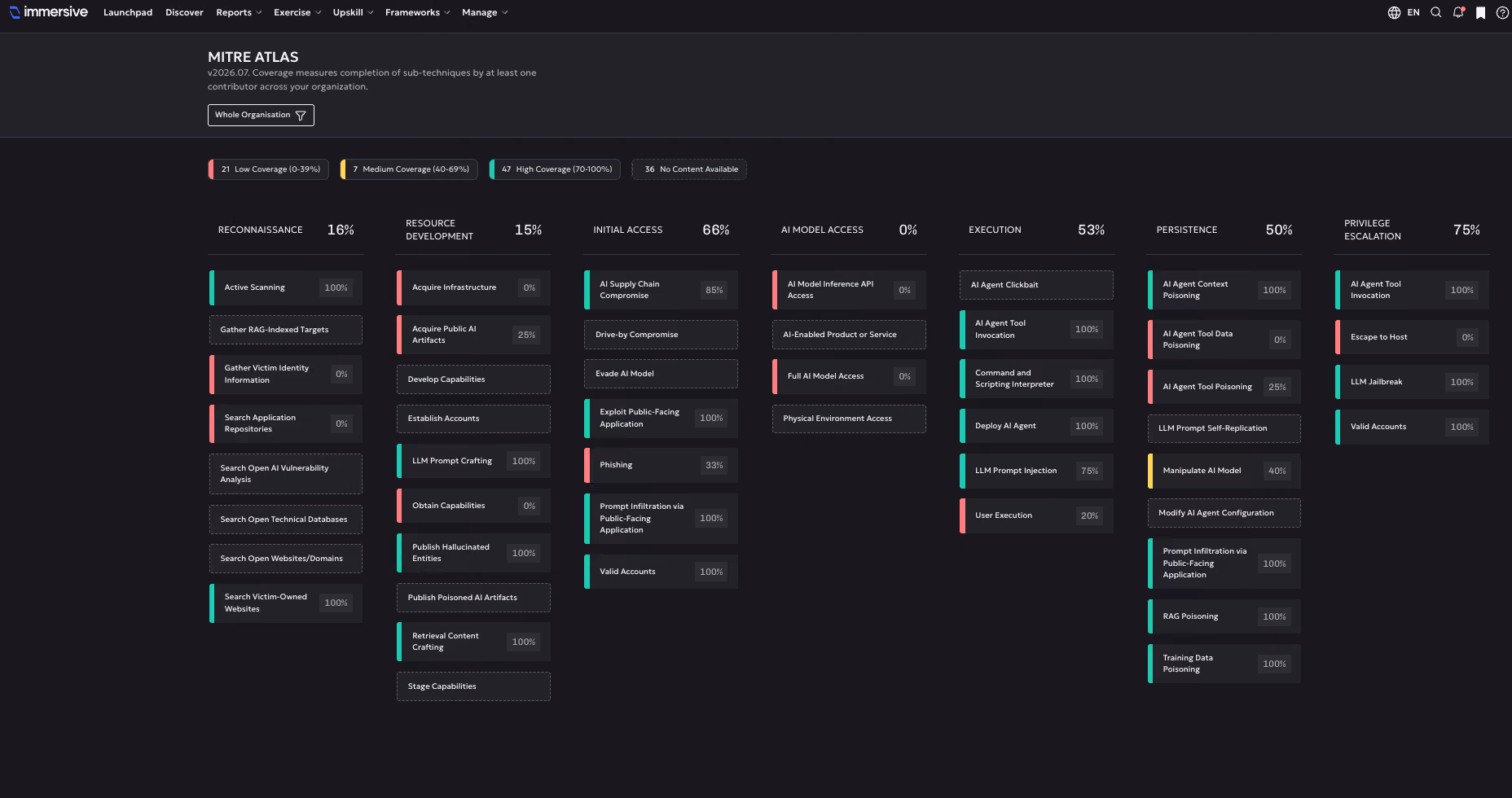This screenshot has width=1512, height=798.
Task: Go to Discover
Action: point(184,12)
